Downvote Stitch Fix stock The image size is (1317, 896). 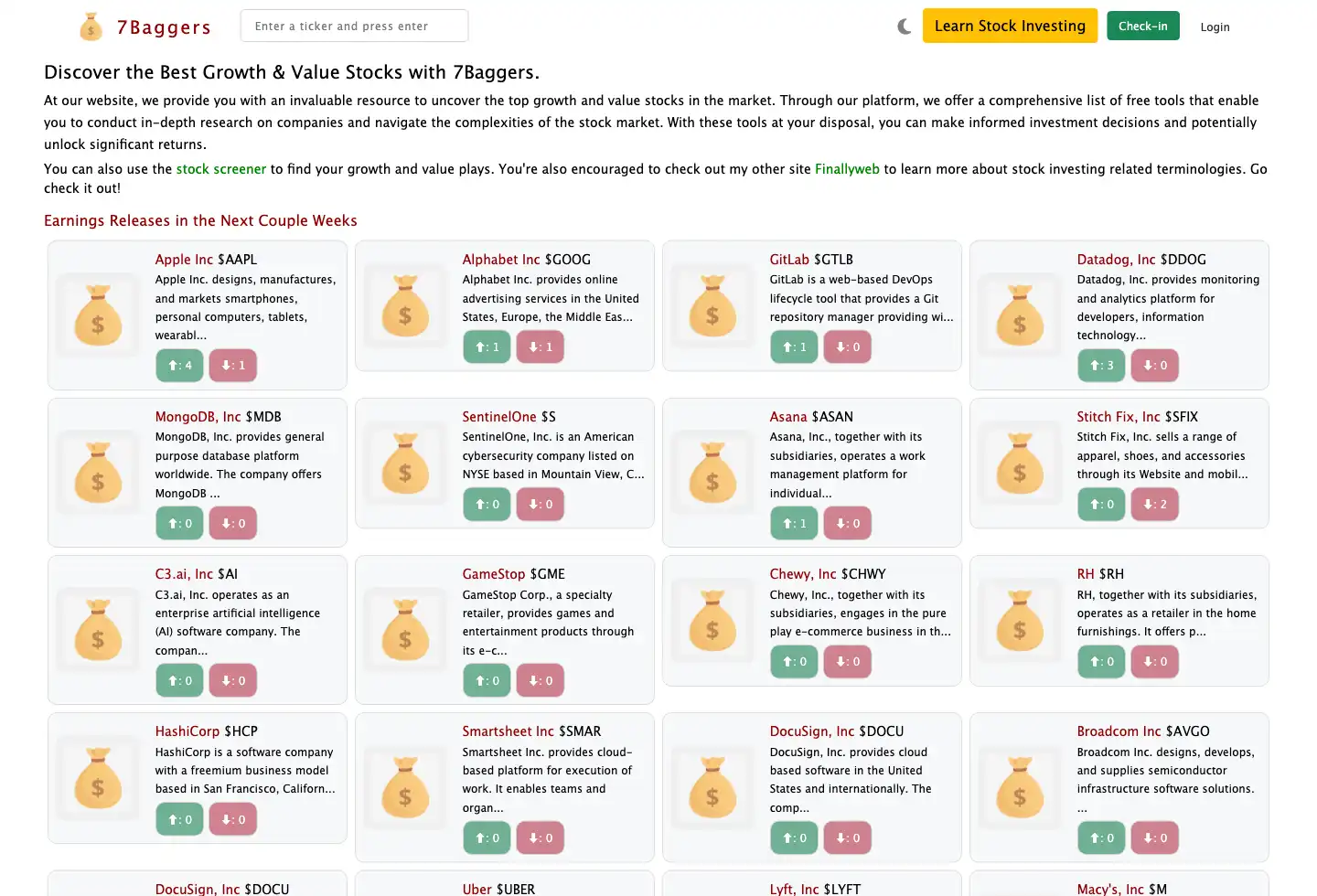(1155, 505)
